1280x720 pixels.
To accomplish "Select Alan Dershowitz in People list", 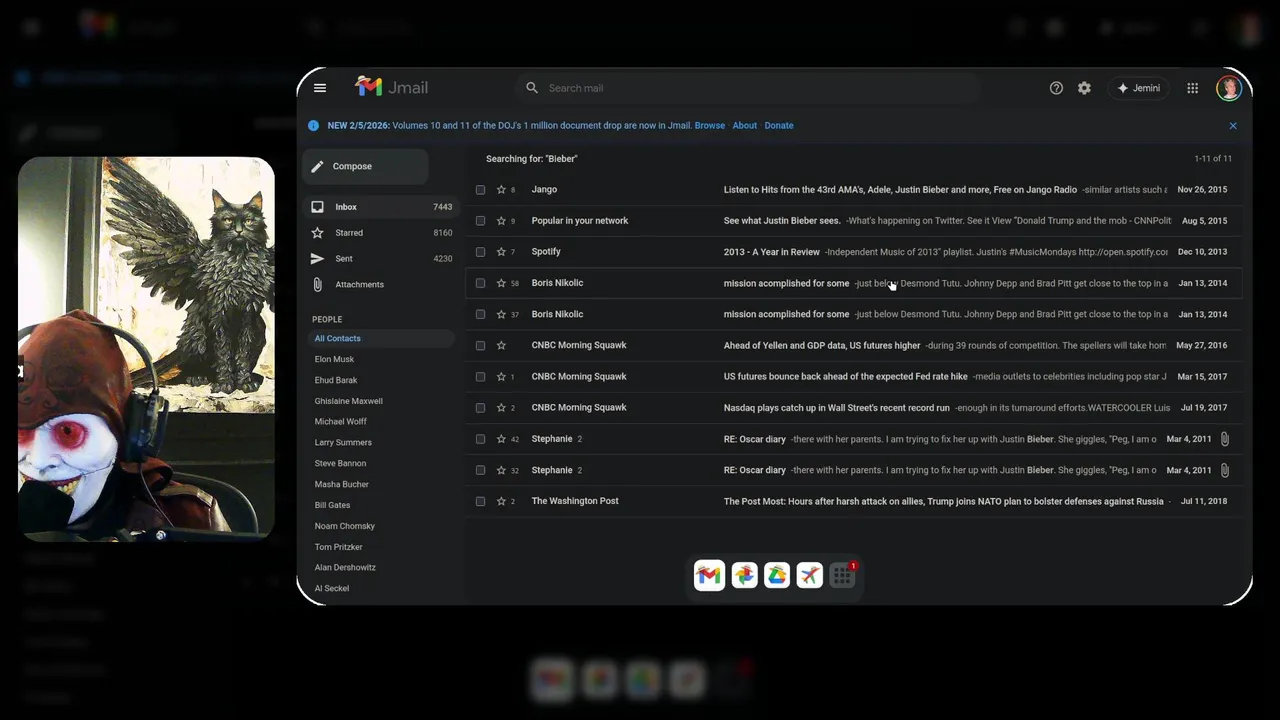I will (345, 568).
